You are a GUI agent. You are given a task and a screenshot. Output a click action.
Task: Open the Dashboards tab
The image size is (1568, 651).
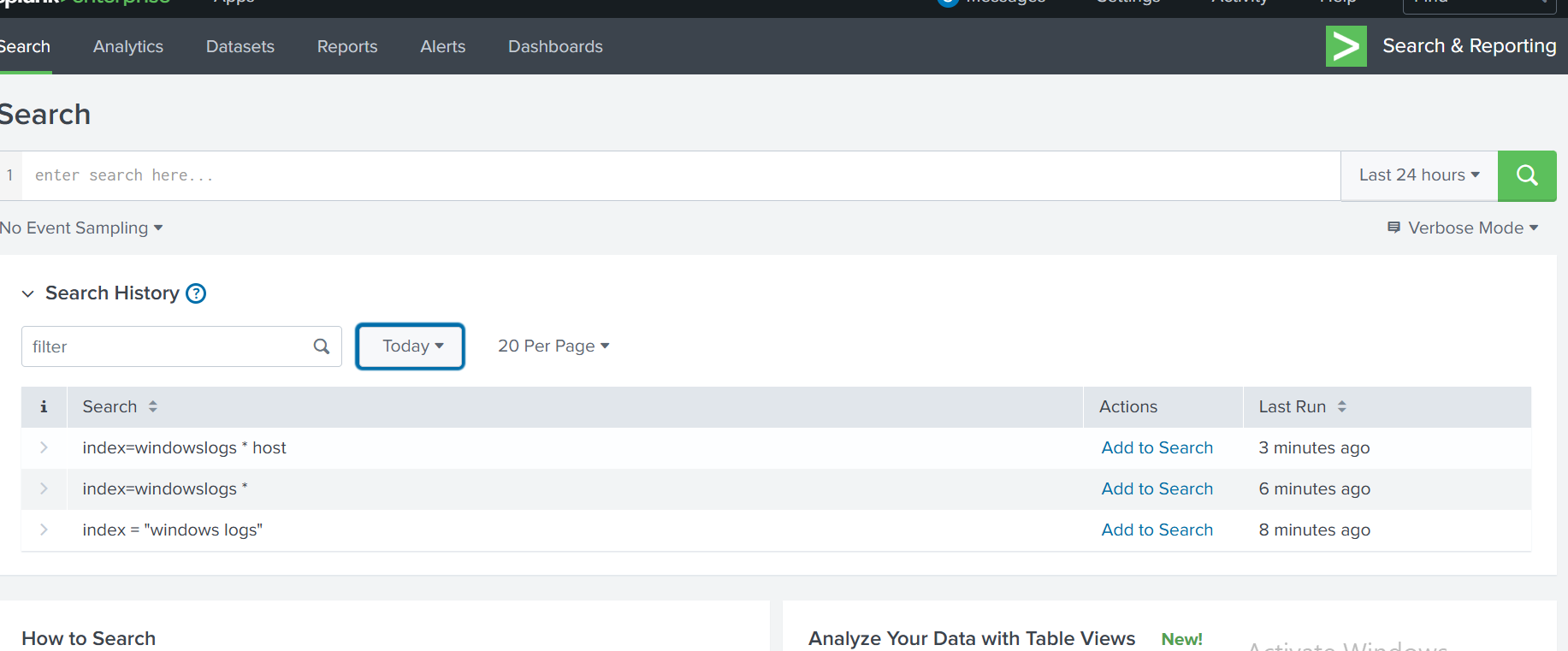(555, 47)
